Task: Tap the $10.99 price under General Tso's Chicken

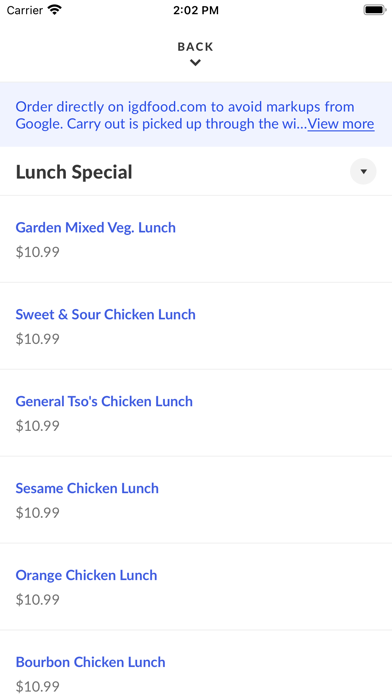Action: tap(38, 427)
